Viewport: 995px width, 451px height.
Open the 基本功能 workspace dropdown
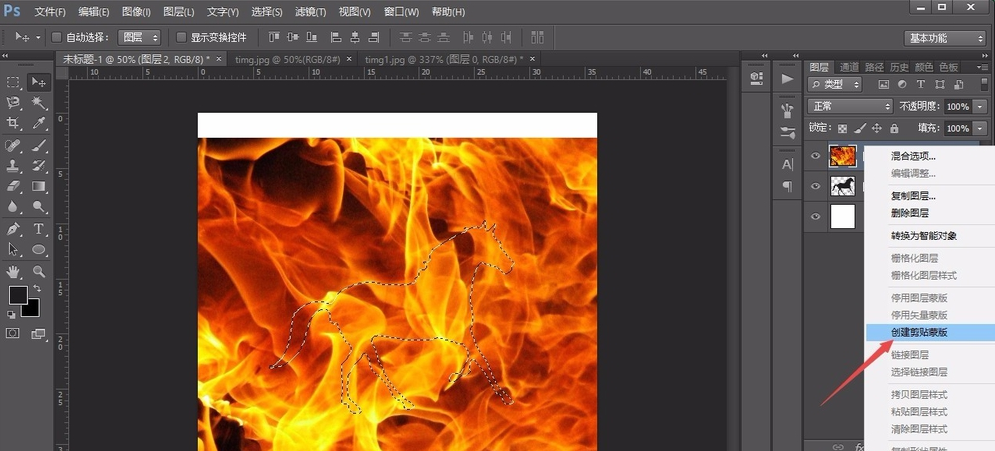(945, 38)
